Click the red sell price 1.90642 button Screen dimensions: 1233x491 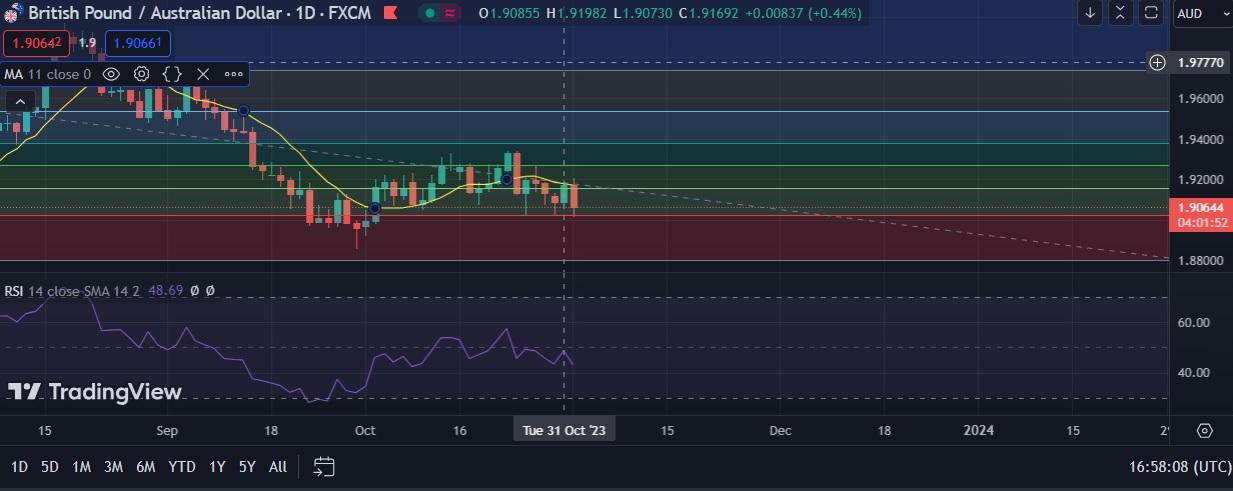point(37,43)
